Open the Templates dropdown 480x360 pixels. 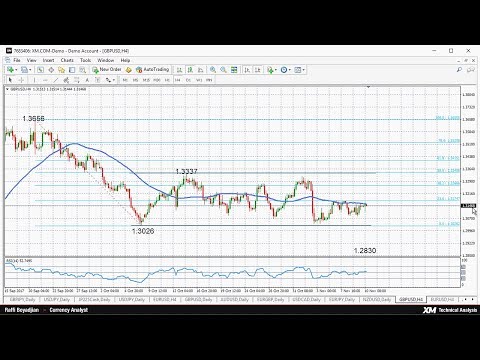pos(299,70)
